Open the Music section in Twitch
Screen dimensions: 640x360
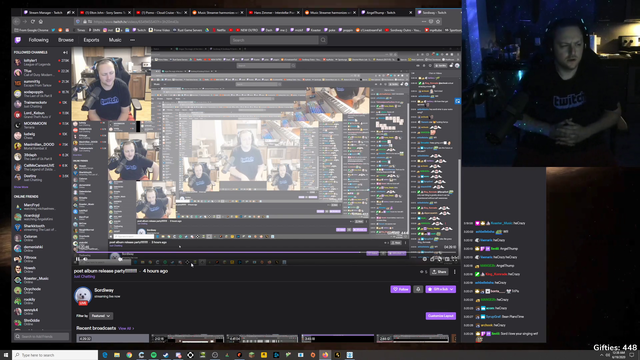115,40
